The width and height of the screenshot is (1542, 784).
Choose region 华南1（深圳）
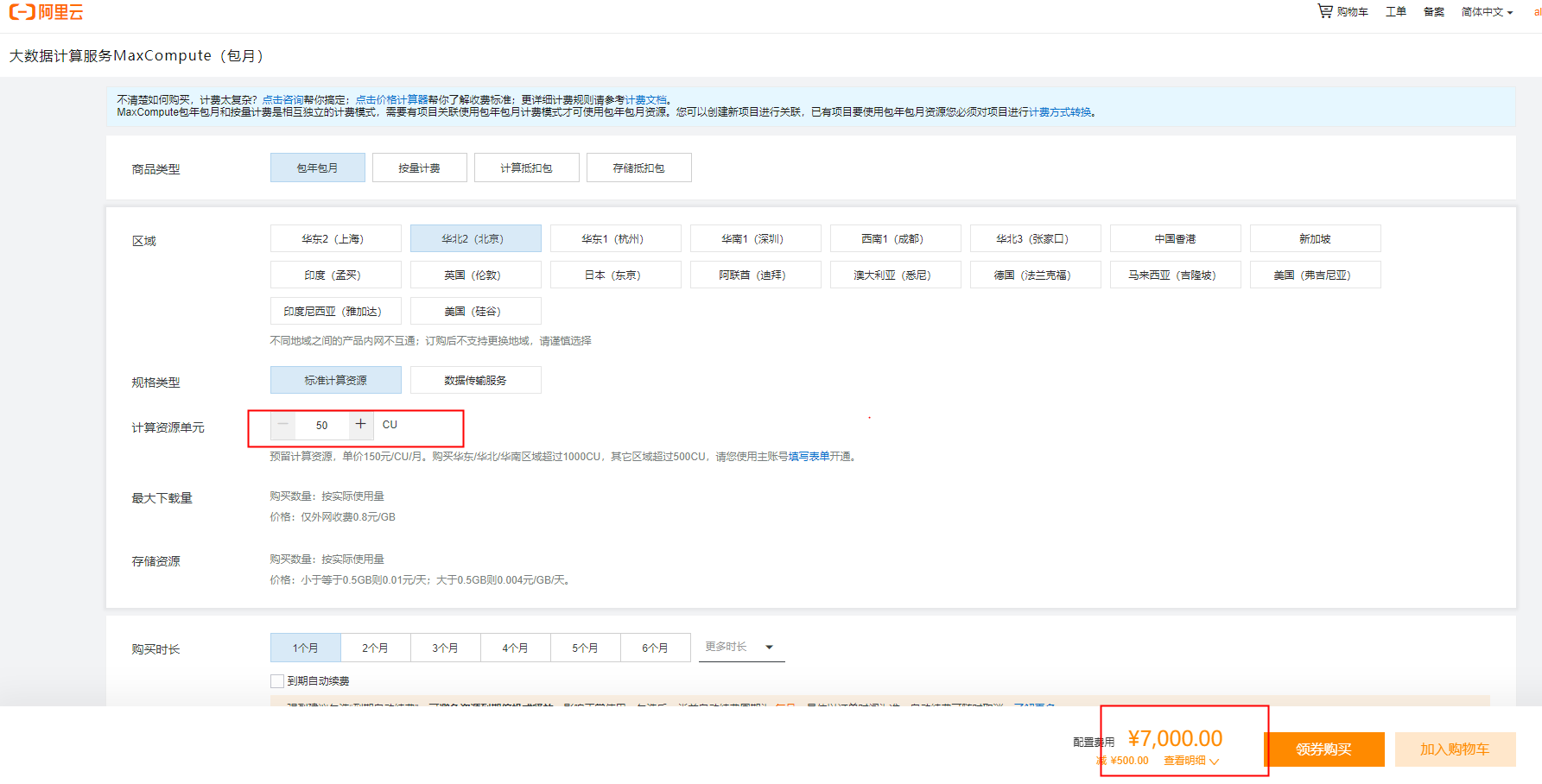coord(756,238)
